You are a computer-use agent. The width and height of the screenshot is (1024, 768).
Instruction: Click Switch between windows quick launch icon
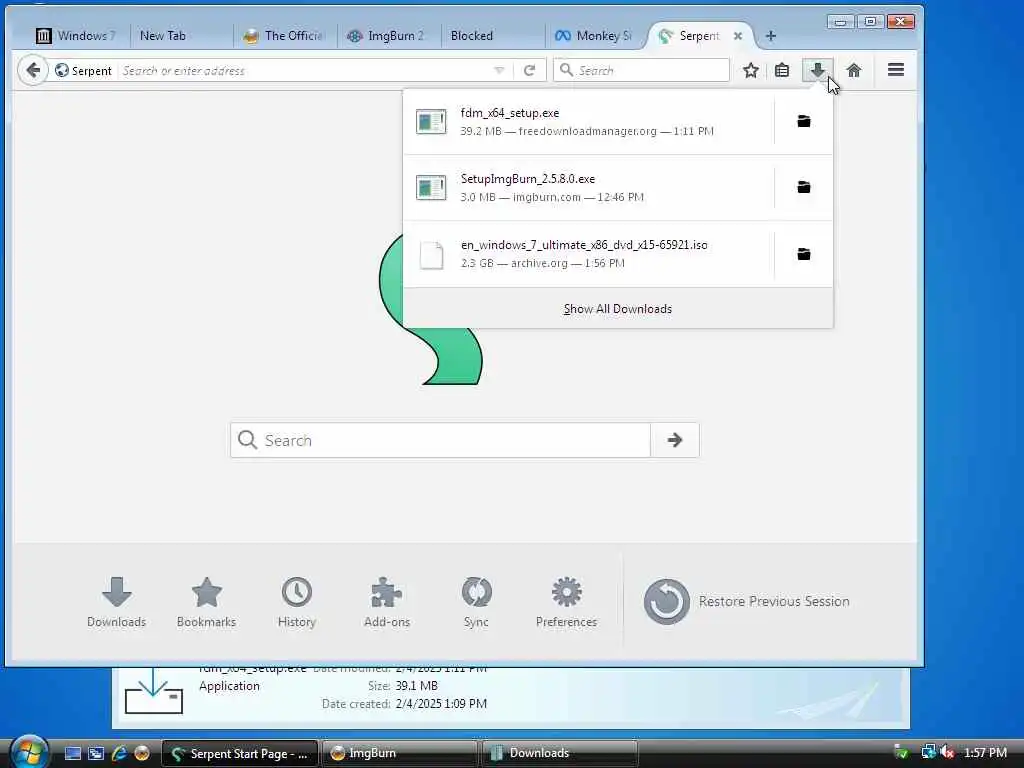pyautogui.click(x=96, y=753)
